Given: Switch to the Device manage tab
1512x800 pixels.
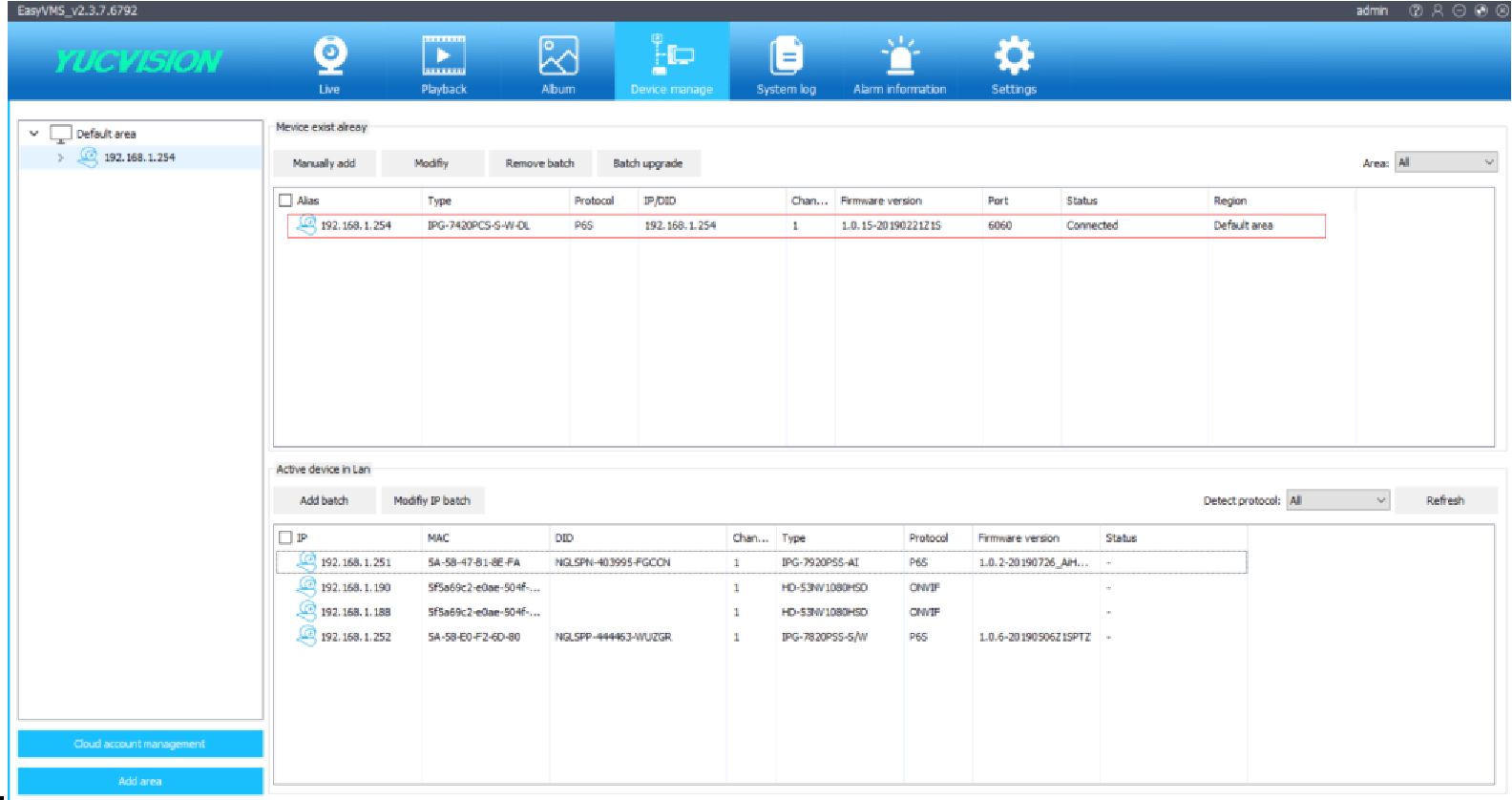Looking at the screenshot, I should point(672,62).
